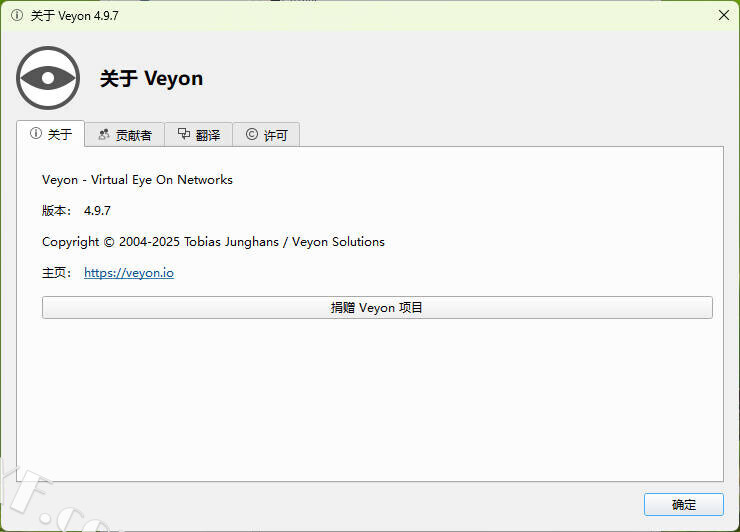Click the window title 关于 Veyon 4.9.7

pyautogui.click(x=75, y=16)
